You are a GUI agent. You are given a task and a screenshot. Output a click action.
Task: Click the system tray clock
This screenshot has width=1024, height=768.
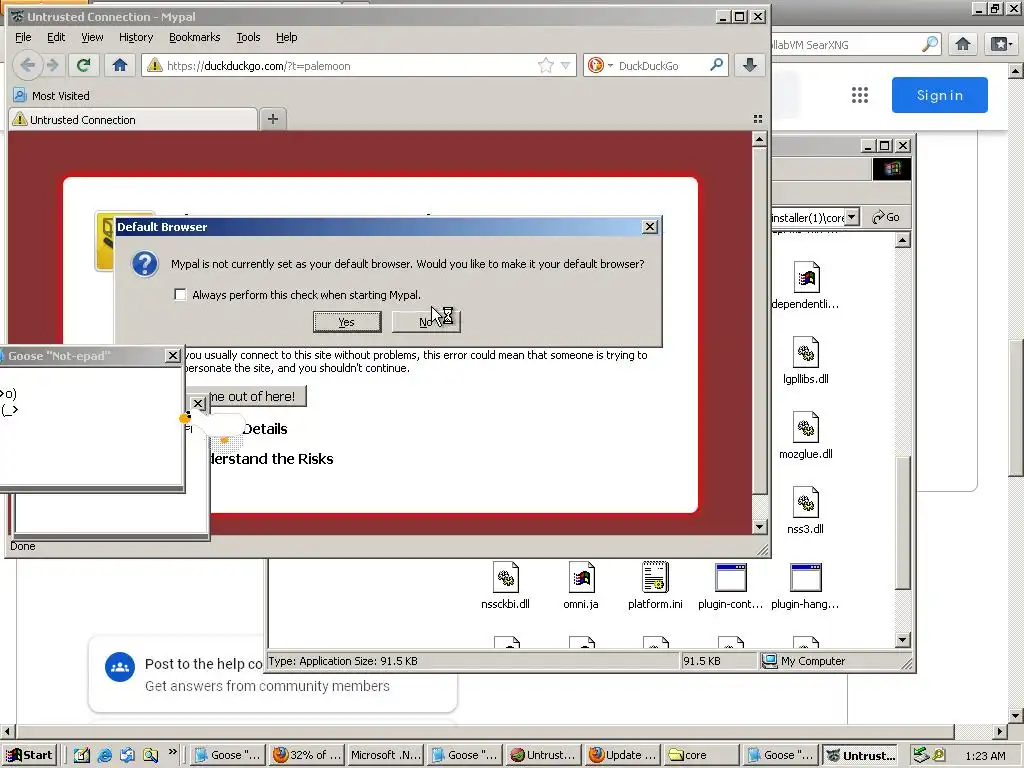[x=985, y=756]
